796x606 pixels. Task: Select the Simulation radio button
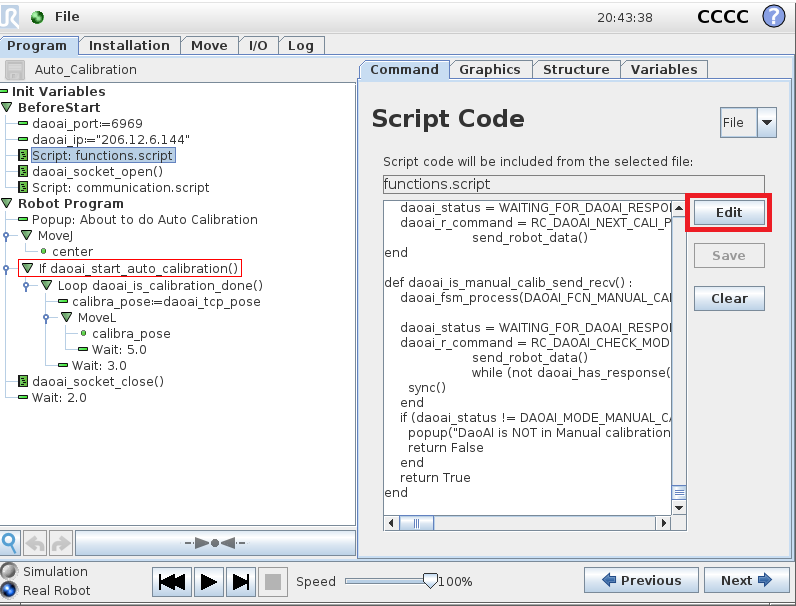click(x=9, y=571)
